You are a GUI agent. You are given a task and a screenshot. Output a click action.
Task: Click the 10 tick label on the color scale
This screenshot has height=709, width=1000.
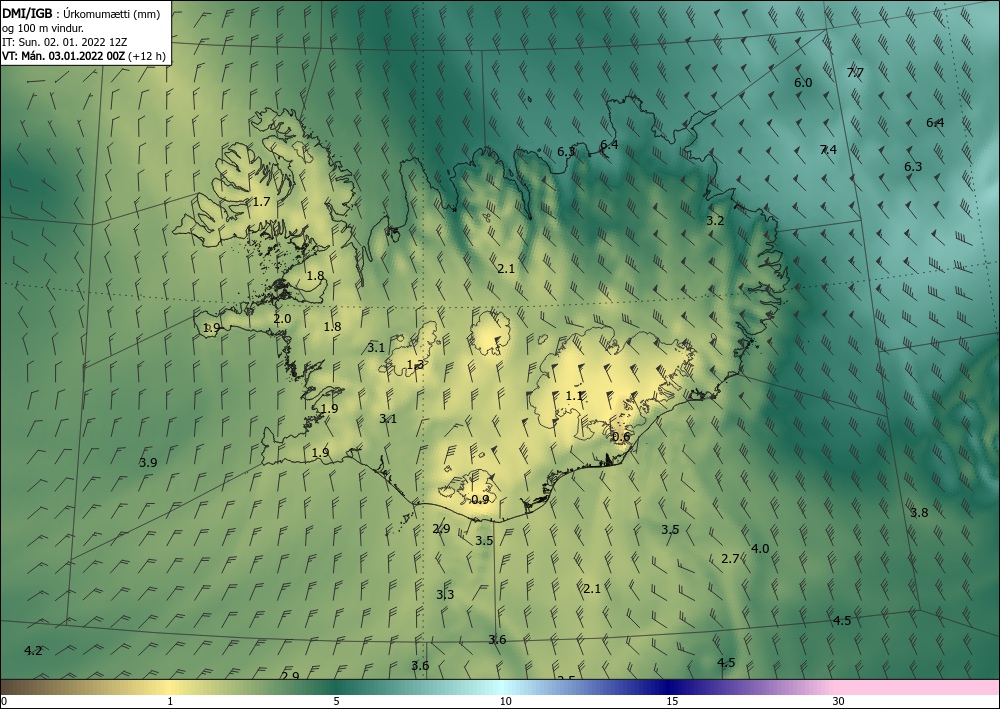(x=505, y=702)
